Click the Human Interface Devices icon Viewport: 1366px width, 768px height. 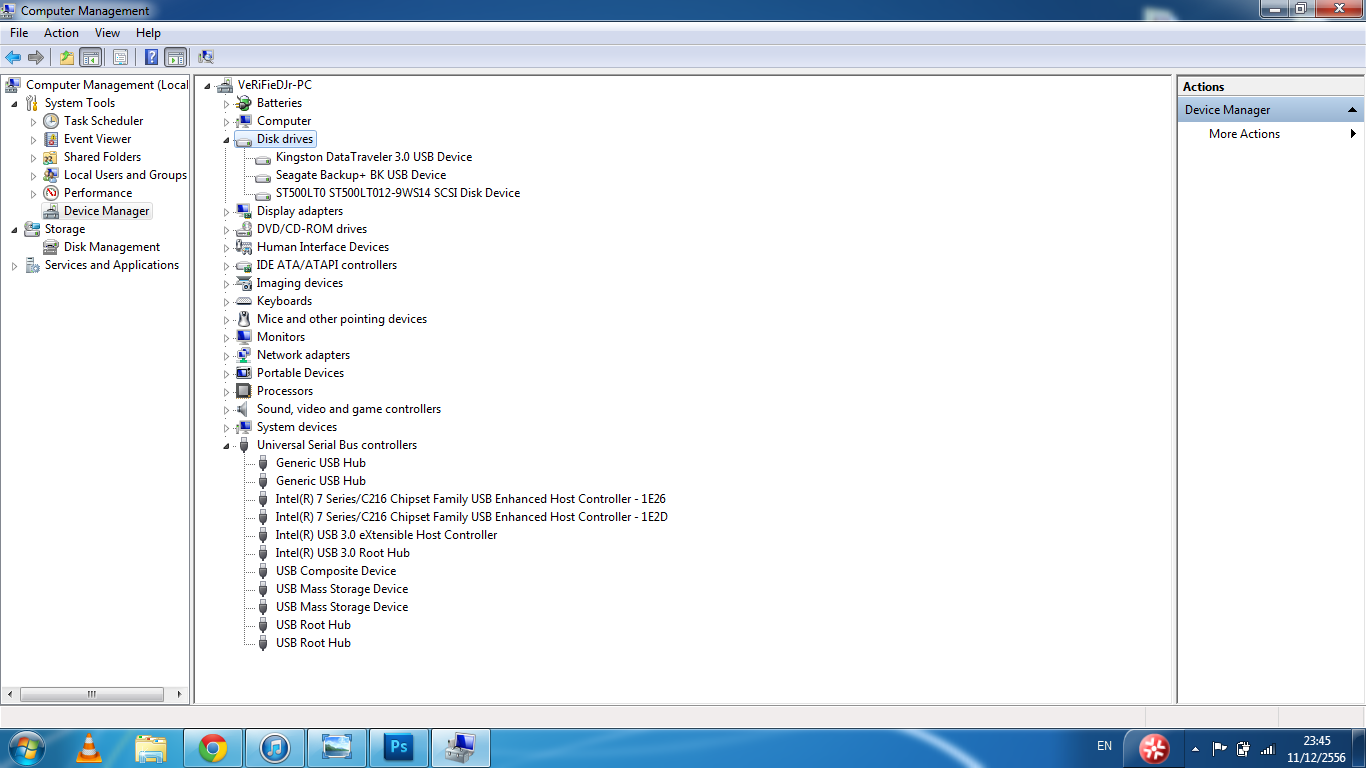(x=243, y=247)
